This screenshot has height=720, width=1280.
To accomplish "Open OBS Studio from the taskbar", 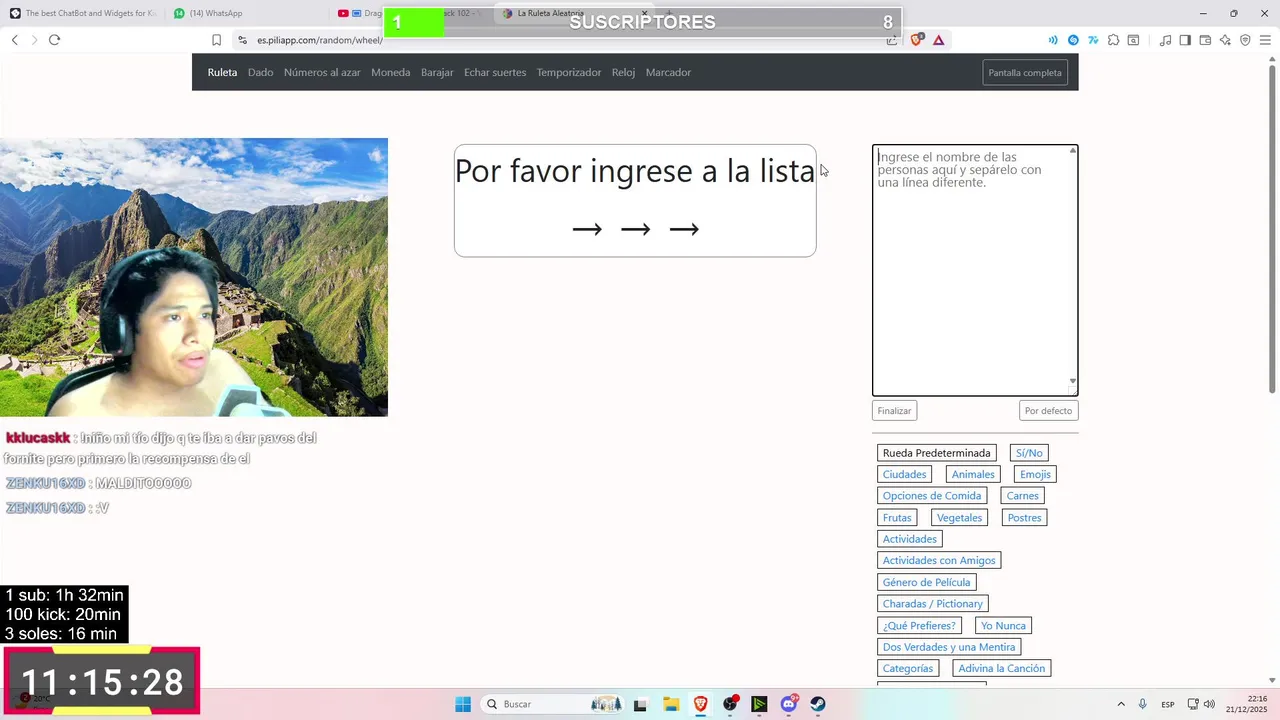I will [x=731, y=704].
